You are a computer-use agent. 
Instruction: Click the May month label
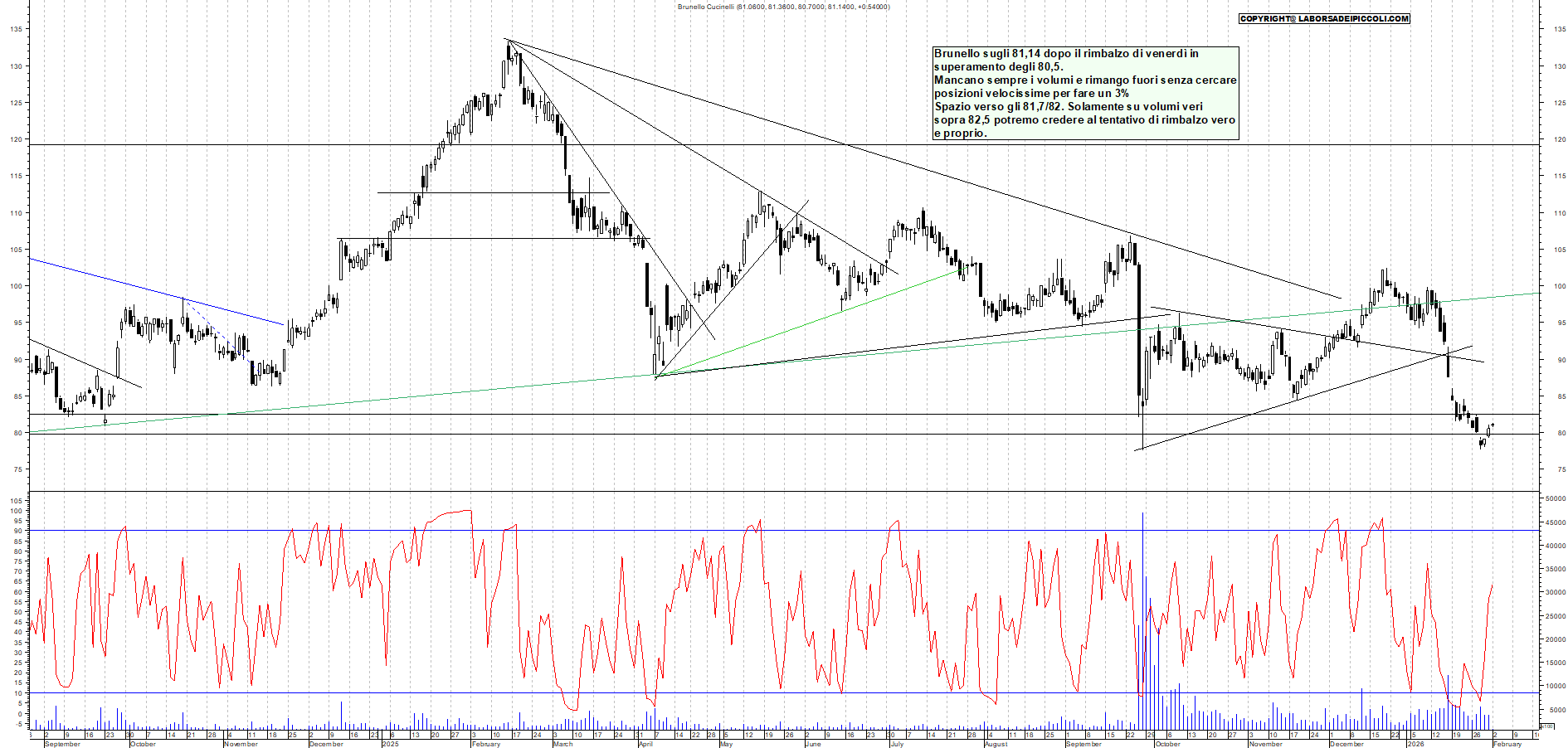(x=726, y=744)
